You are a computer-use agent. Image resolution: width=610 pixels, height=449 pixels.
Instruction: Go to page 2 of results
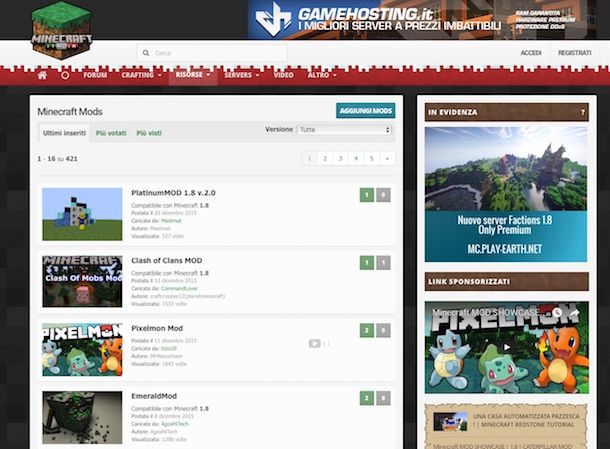tap(325, 158)
